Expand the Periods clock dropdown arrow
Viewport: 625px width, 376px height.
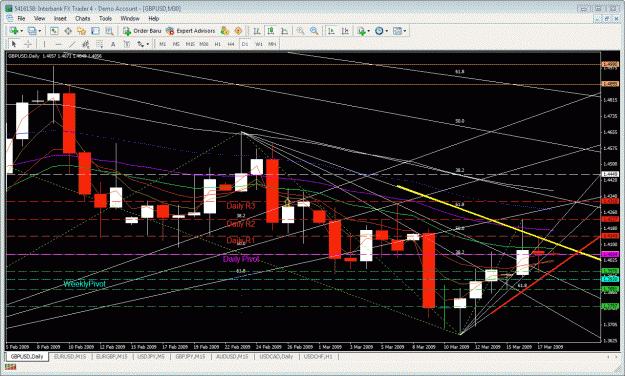pos(386,31)
